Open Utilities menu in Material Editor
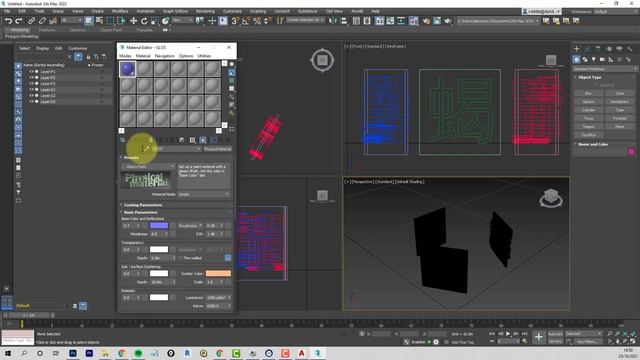Screen dimensions: 640x360 204,56
